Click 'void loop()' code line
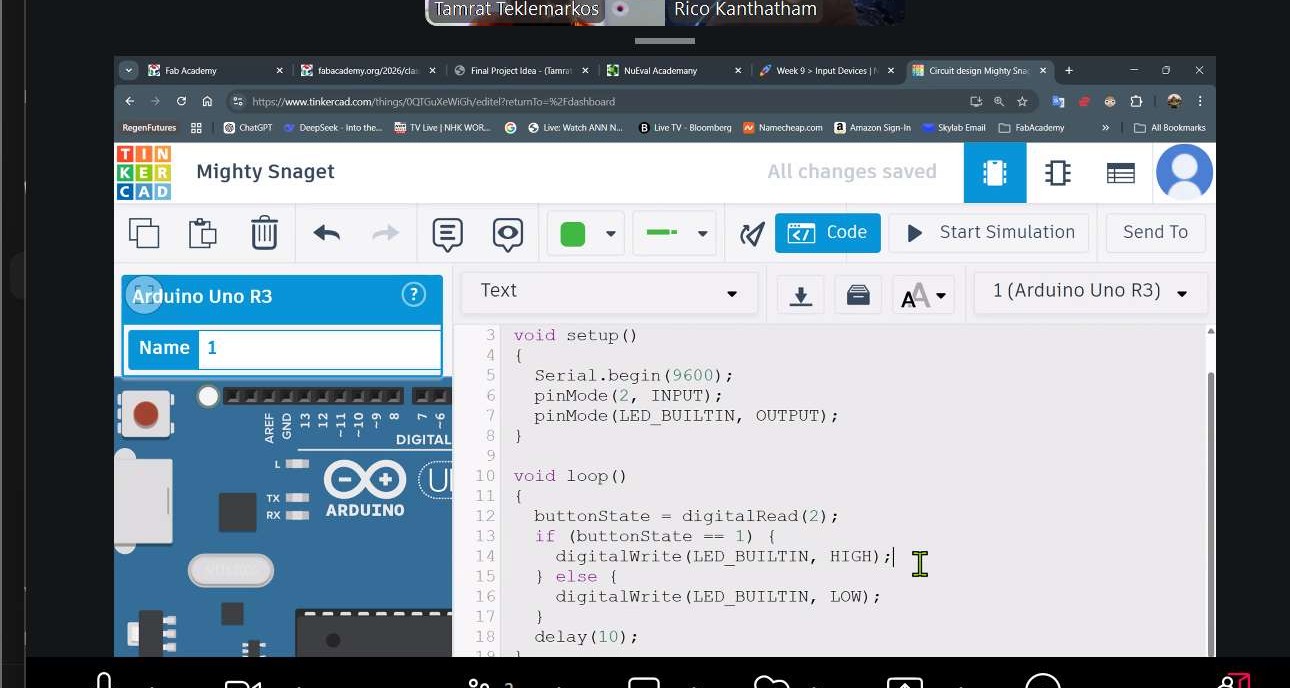 click(x=570, y=476)
